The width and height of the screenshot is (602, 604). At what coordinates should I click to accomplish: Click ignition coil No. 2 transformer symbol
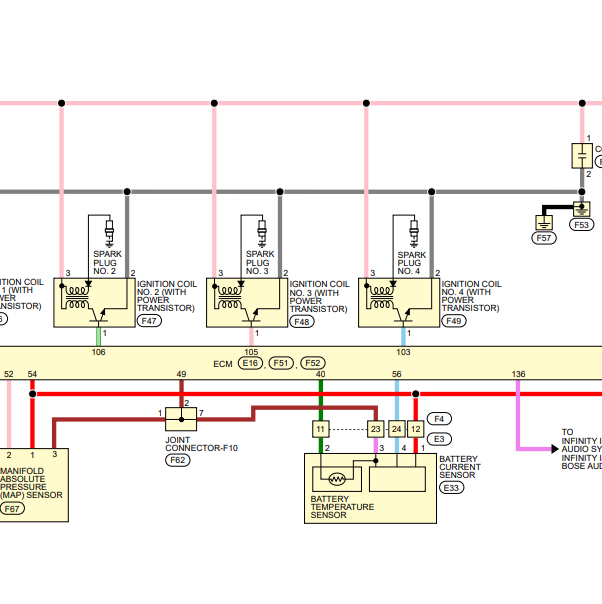pos(76,297)
